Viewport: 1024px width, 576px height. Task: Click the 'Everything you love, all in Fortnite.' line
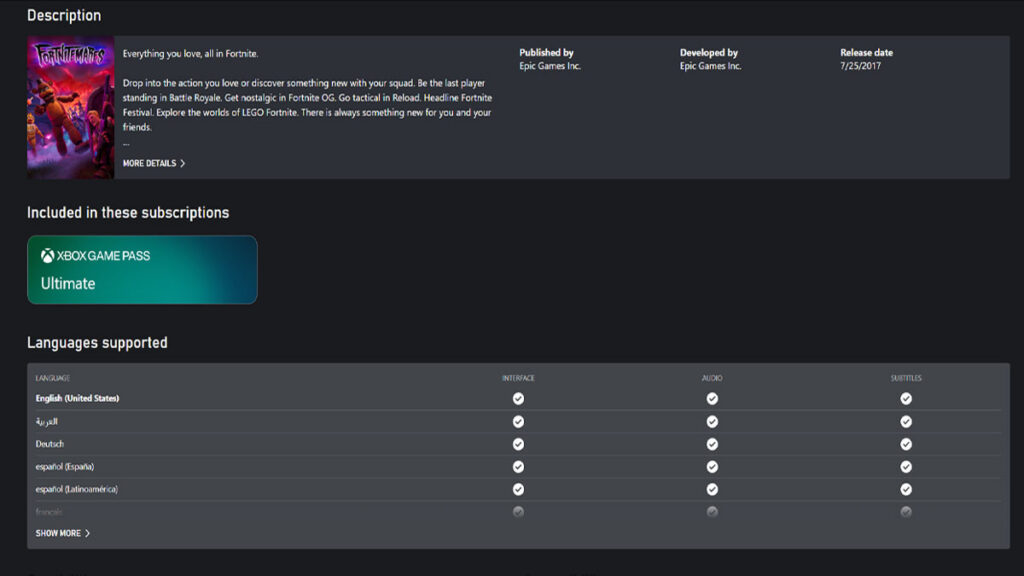pos(190,54)
